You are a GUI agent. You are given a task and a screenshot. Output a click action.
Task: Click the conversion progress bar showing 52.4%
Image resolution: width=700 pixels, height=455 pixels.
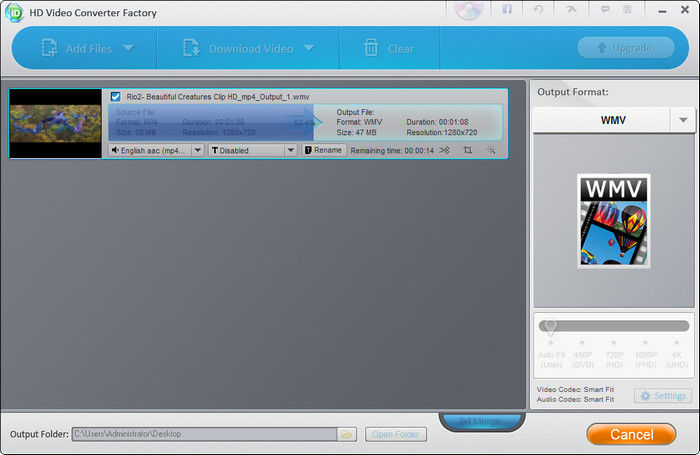pos(305,123)
